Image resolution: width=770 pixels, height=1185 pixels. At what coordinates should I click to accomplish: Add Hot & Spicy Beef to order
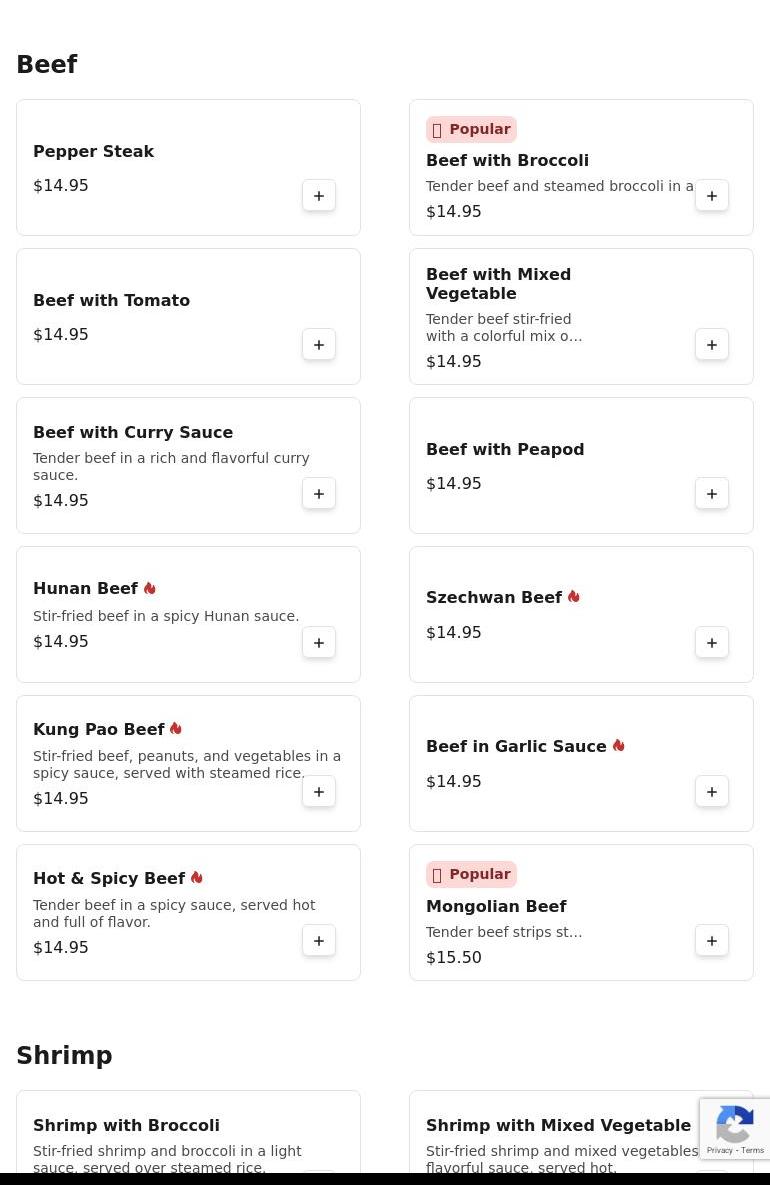[319, 941]
